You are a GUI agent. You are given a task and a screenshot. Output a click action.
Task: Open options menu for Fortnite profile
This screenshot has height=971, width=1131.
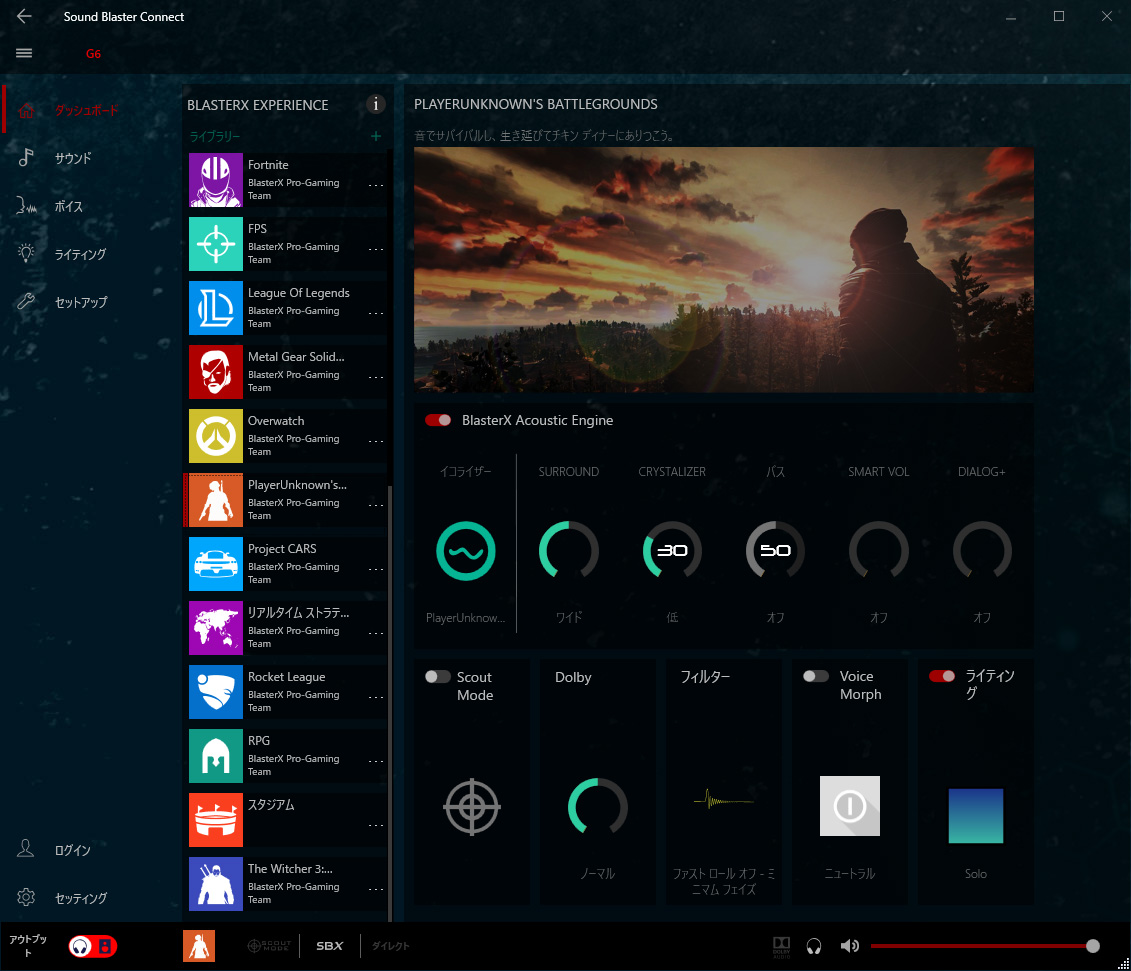pos(376,185)
